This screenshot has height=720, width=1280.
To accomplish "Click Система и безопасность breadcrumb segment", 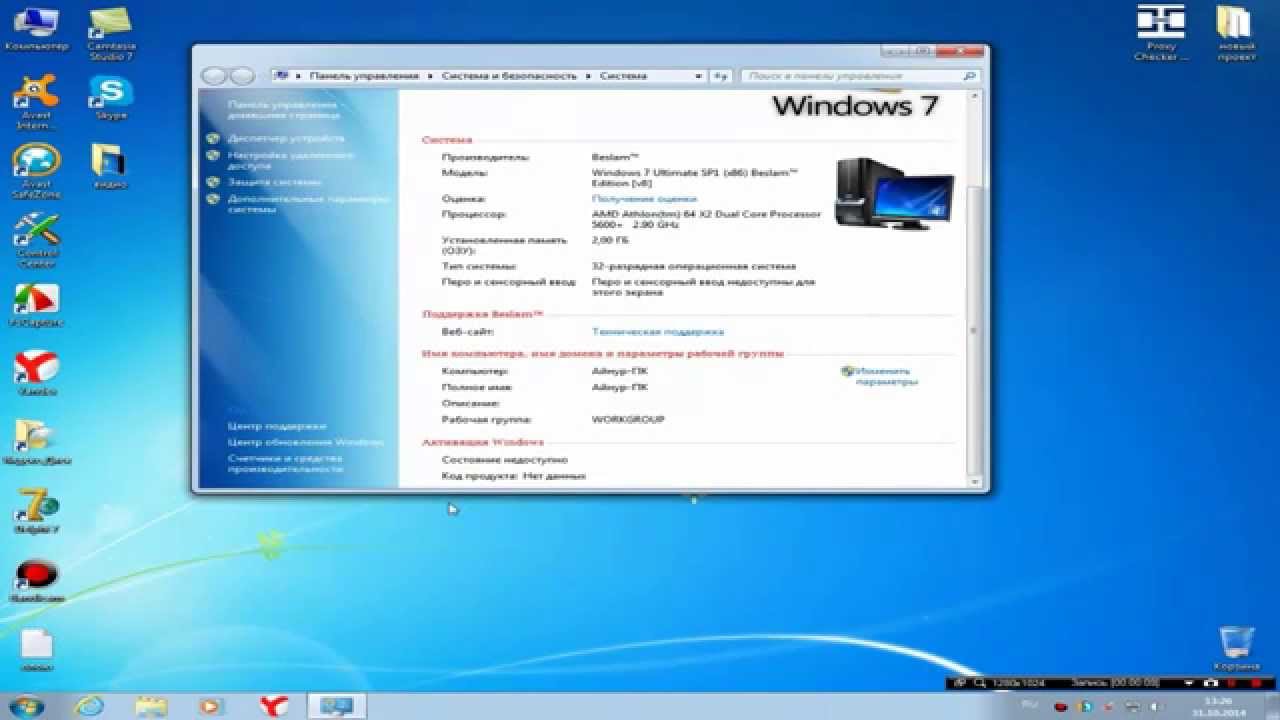I will point(510,76).
